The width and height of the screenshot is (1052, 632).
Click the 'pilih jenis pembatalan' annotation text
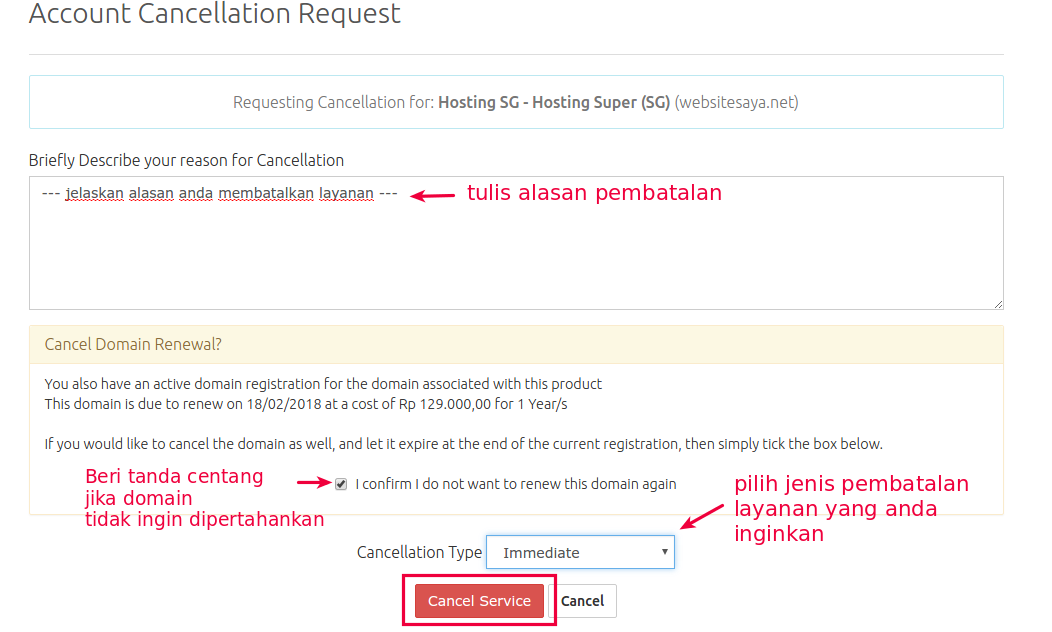[x=851, y=484]
